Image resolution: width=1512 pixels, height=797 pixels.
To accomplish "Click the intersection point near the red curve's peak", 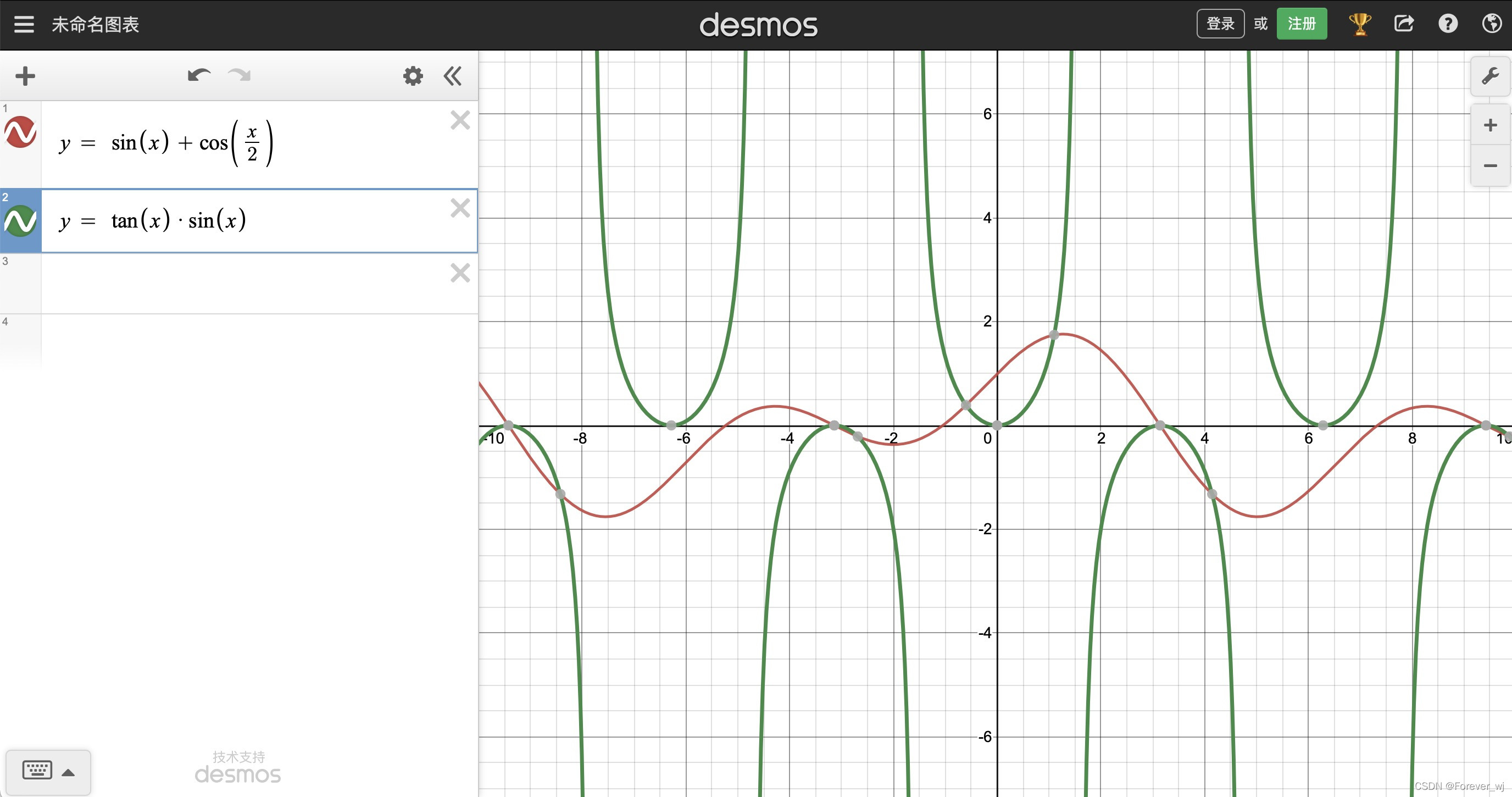I will [x=1054, y=335].
